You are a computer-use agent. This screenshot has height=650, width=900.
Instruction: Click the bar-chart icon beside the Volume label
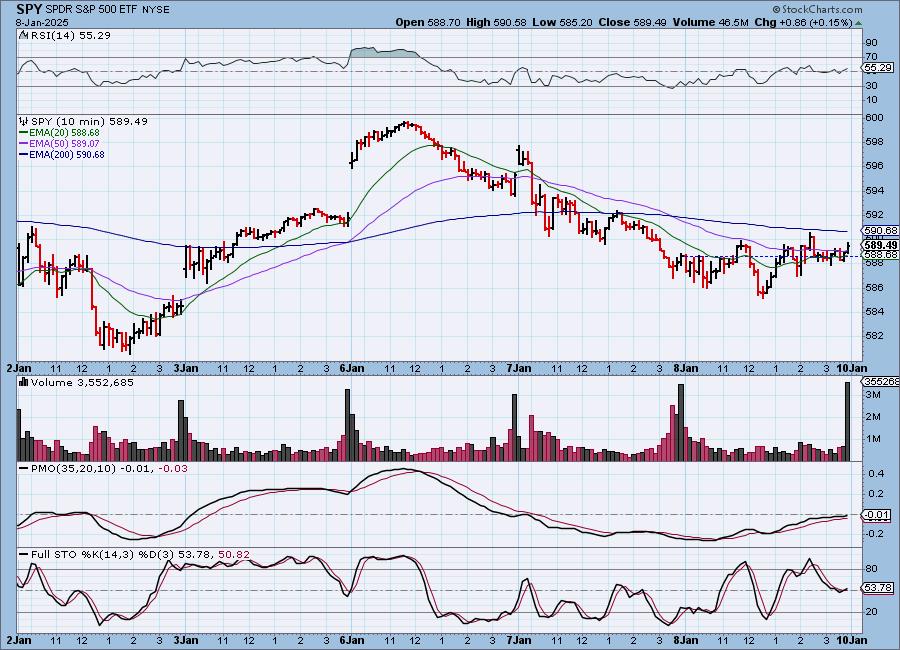(x=24, y=382)
